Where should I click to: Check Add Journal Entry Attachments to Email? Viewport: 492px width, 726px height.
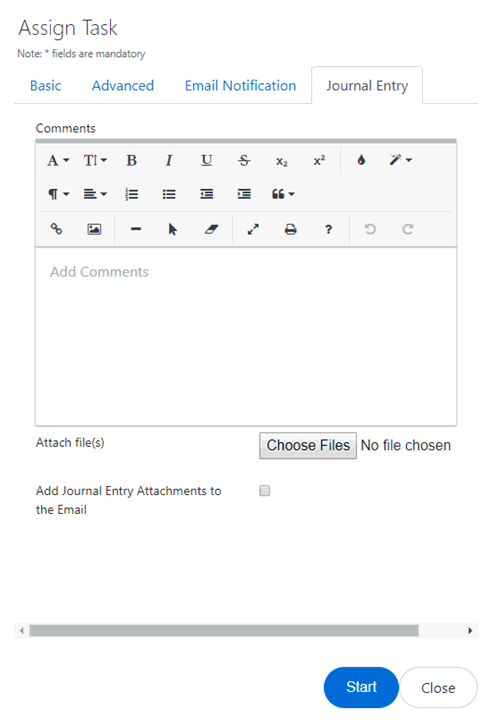pos(265,491)
